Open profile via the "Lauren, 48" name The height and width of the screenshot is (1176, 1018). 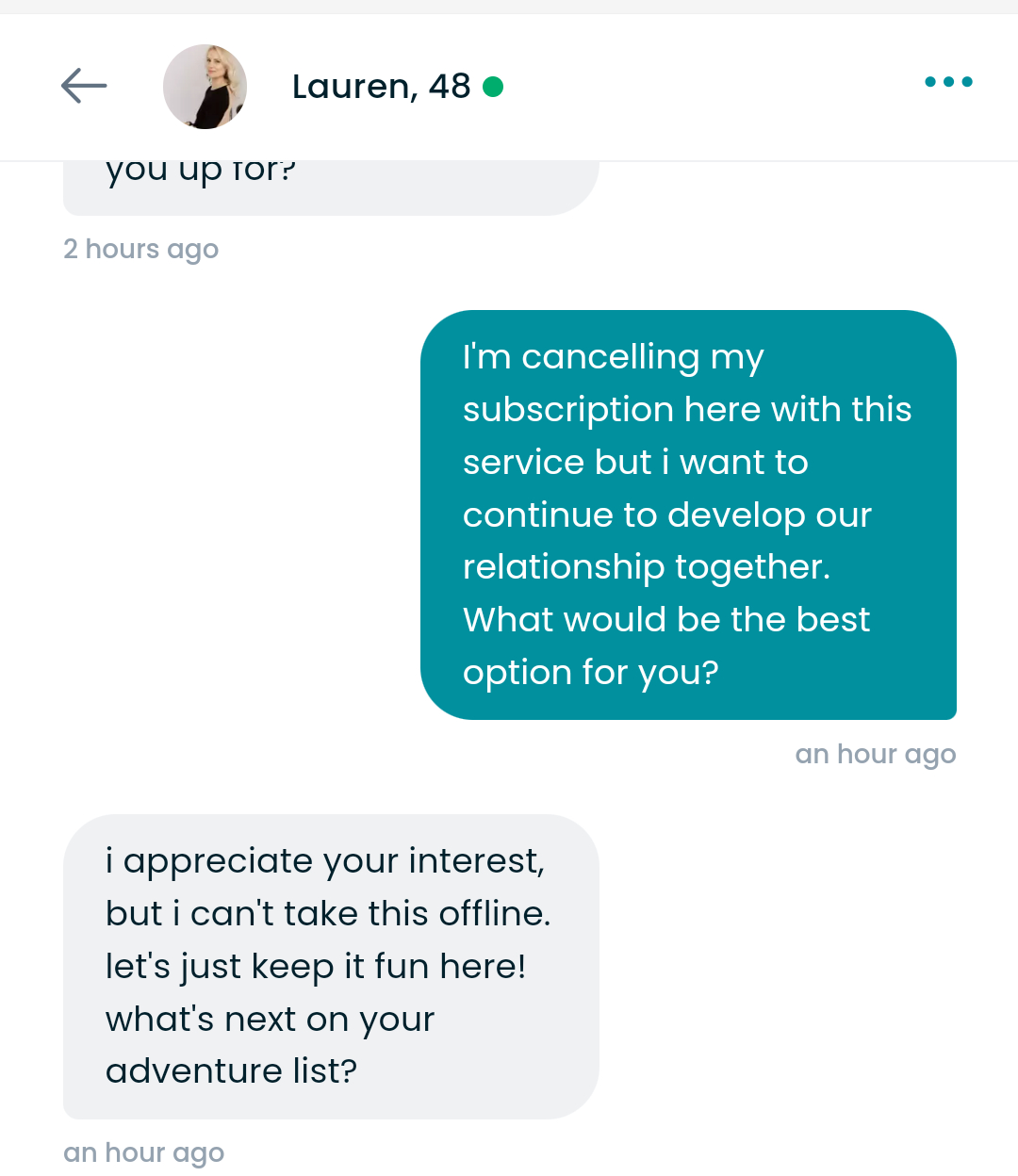tap(381, 87)
